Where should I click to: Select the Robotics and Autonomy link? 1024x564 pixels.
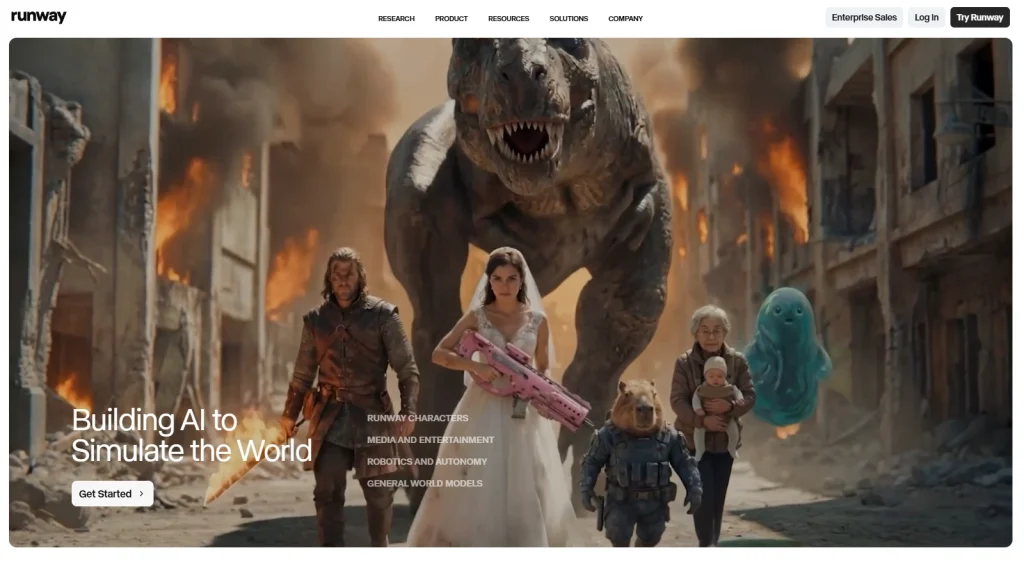427,462
